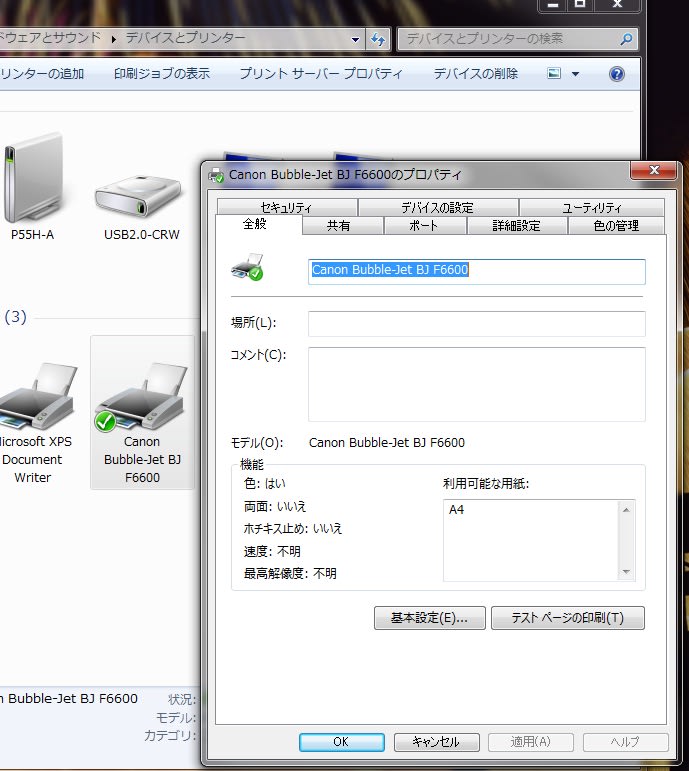Click the 速度: 不明 text
Viewport: 689px width, 771px height.
point(272,551)
